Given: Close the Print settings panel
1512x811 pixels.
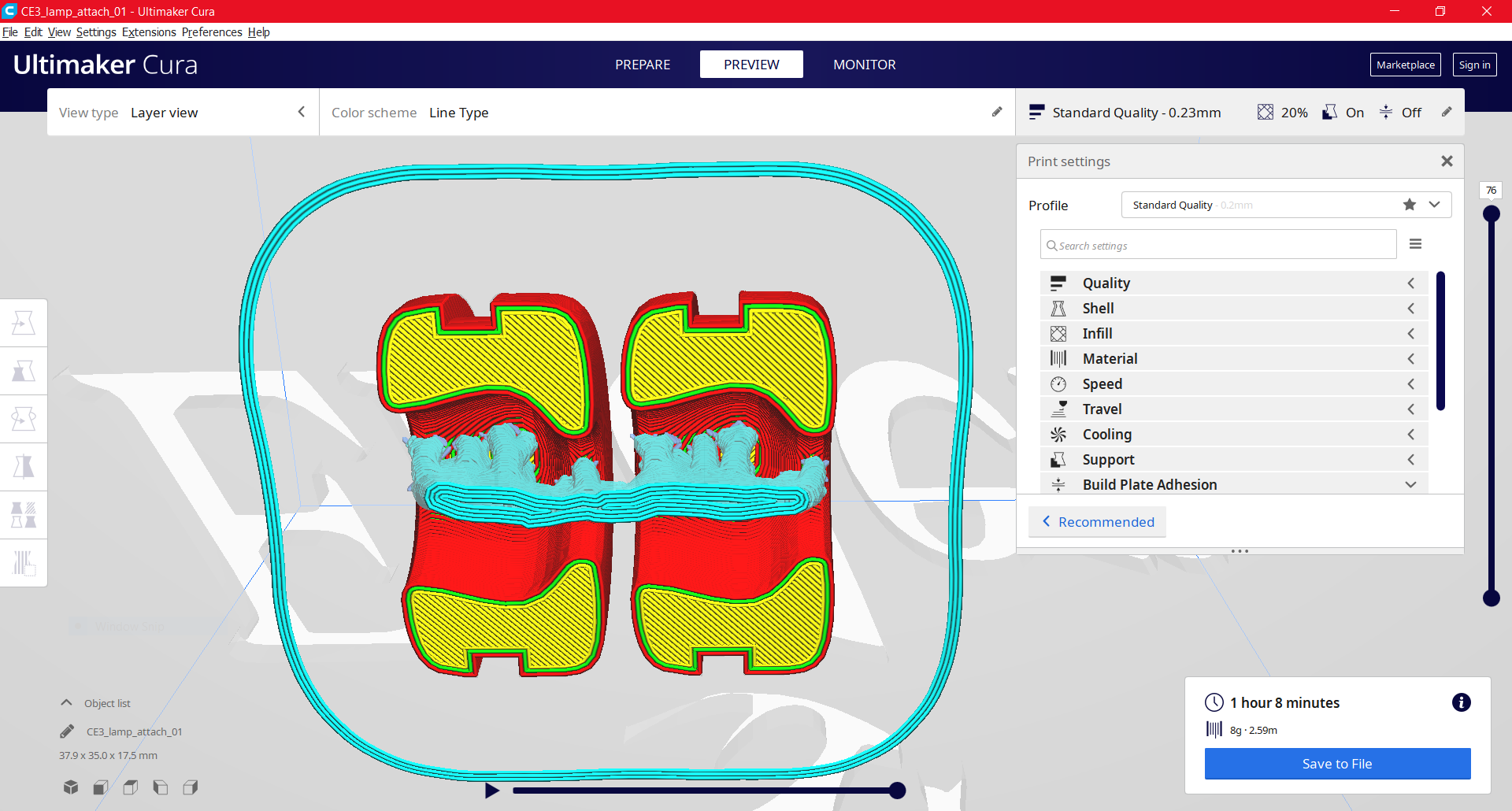Looking at the screenshot, I should pos(1447,161).
